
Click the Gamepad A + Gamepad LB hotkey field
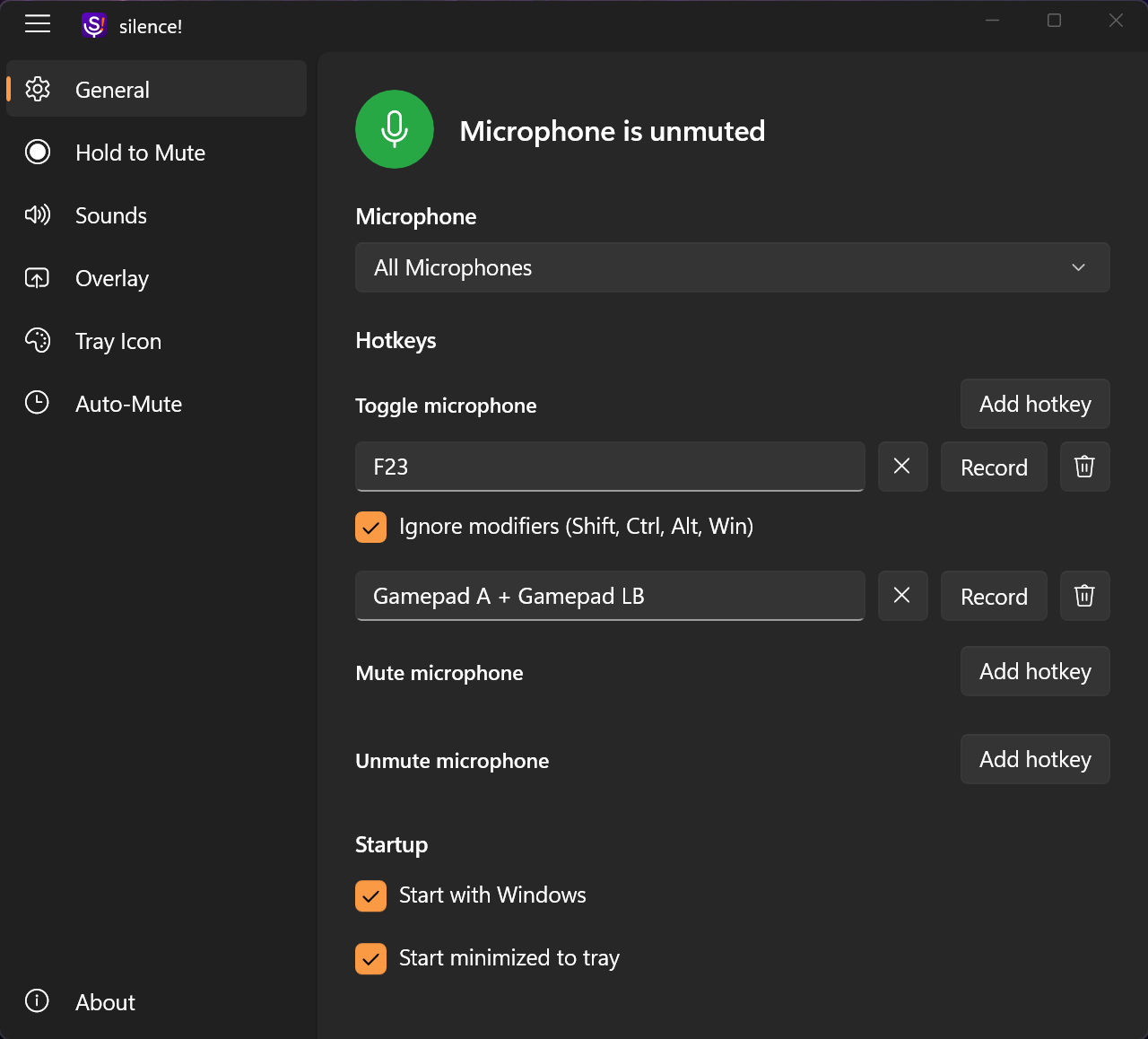pos(610,596)
